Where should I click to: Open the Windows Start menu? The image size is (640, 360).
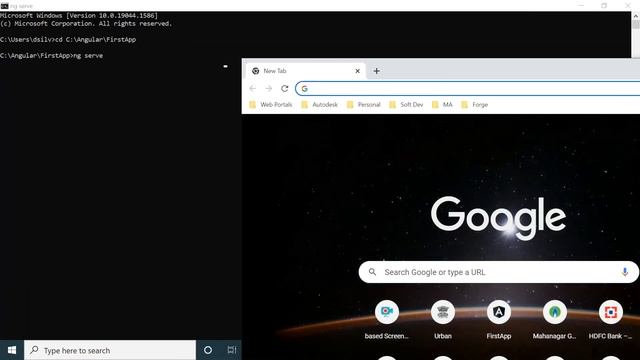tap(12, 350)
